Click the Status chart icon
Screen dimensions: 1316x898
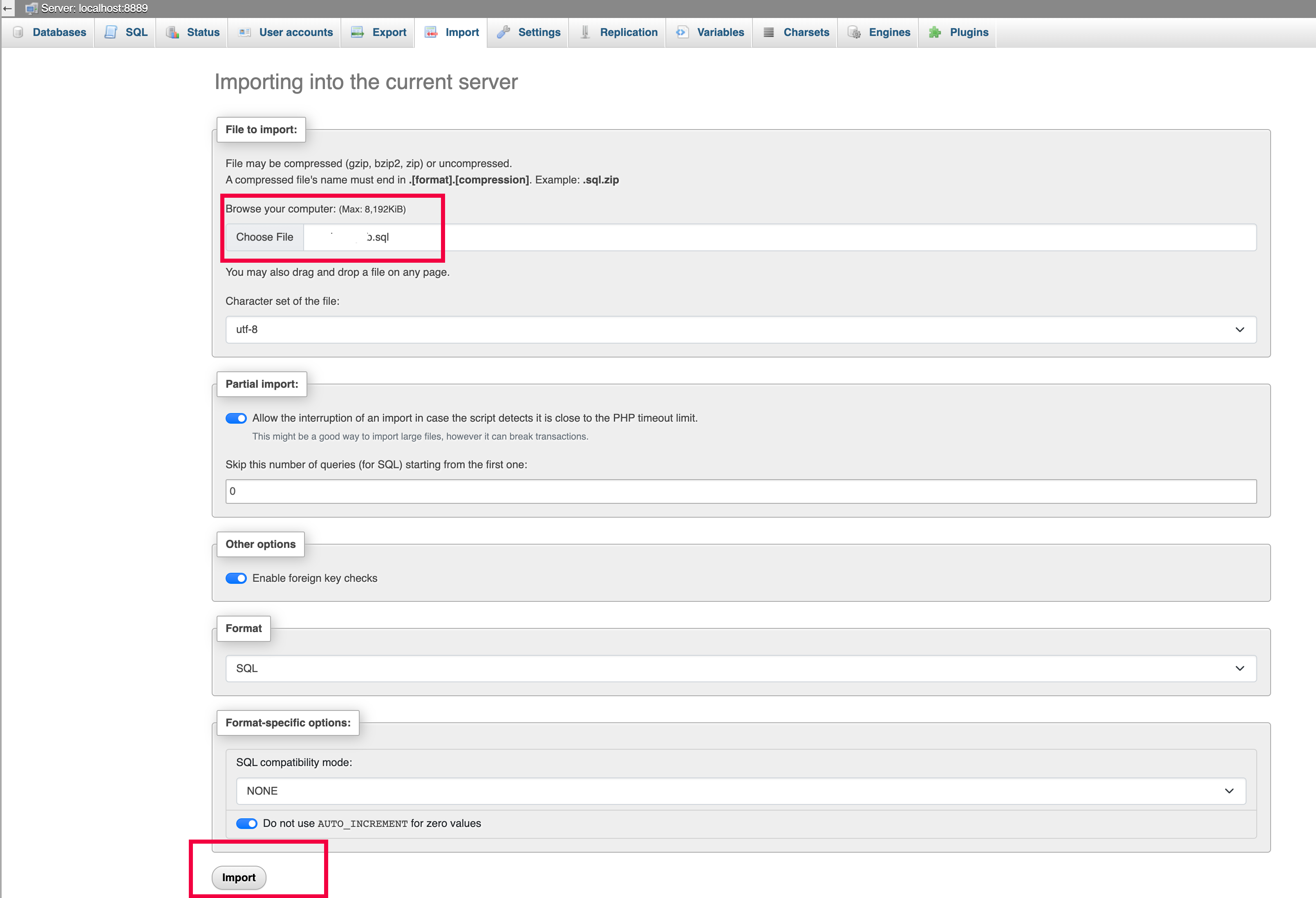172,32
